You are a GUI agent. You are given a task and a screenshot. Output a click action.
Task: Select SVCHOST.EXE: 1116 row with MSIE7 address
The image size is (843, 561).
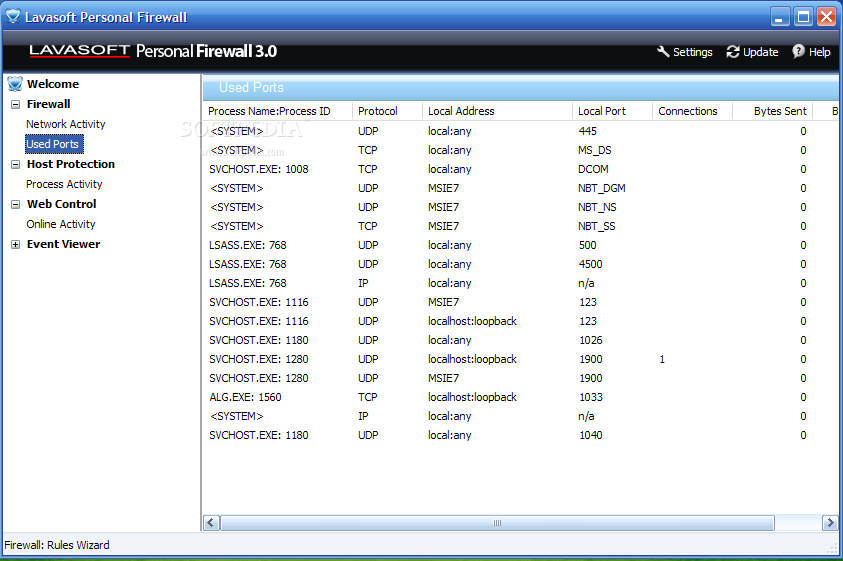(x=520, y=302)
